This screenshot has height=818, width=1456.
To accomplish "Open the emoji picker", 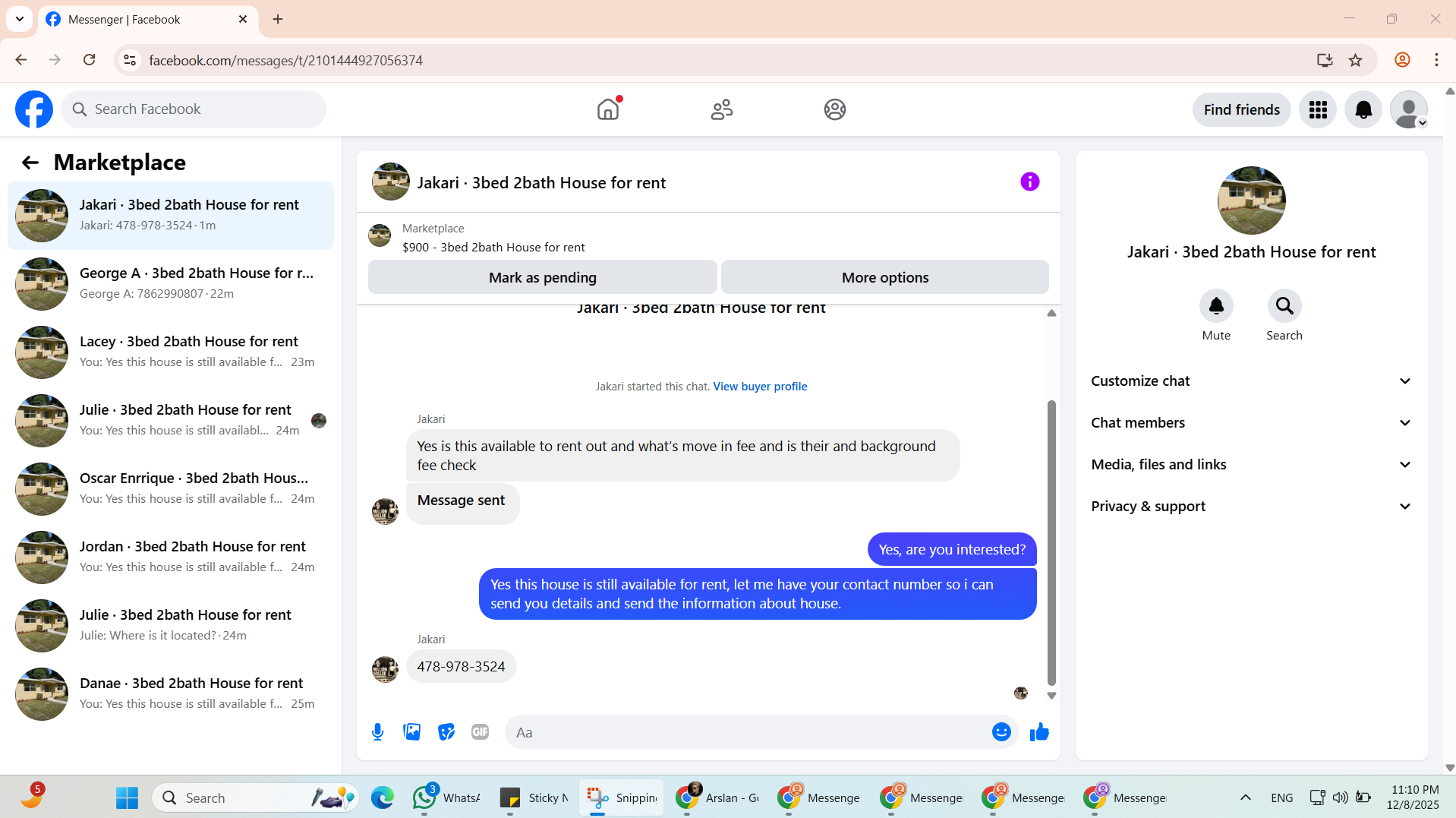I will (1001, 732).
